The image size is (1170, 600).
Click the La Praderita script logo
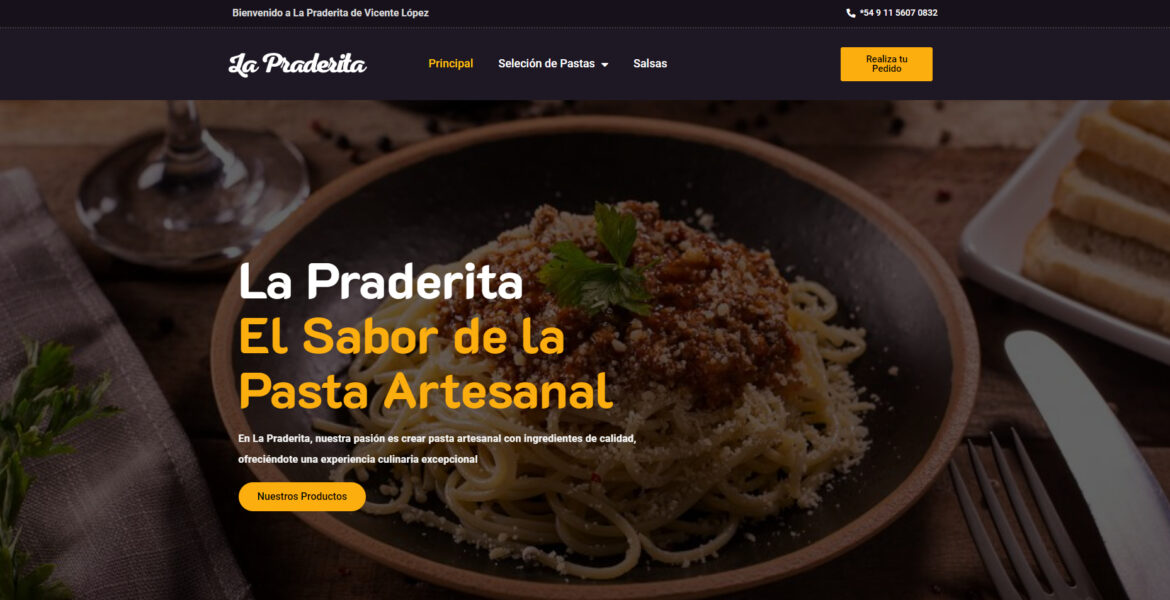point(297,64)
